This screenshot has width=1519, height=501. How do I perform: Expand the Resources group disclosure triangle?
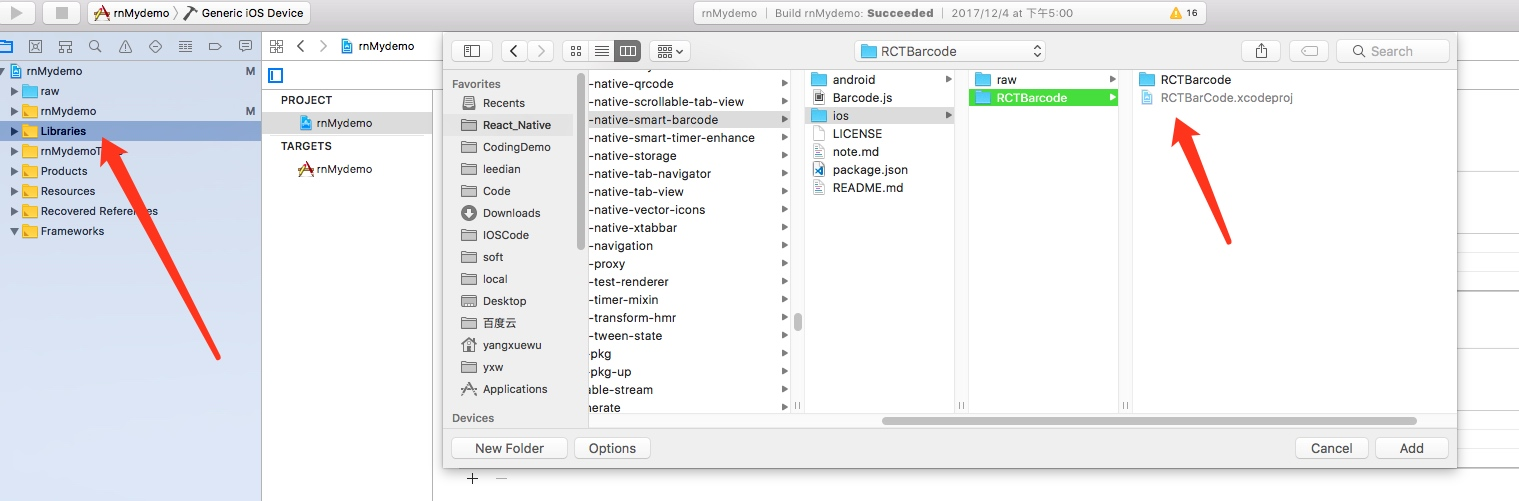(14, 191)
